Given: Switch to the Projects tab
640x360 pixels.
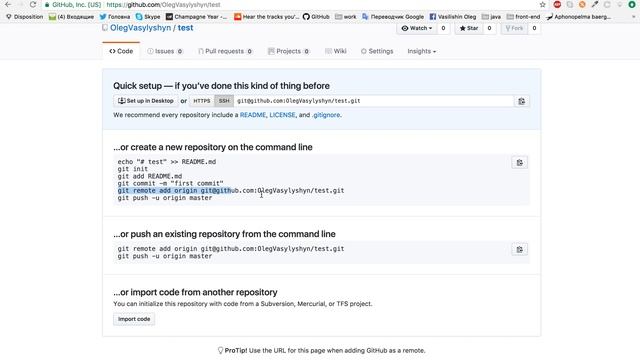Looking at the screenshot, I should [x=289, y=51].
